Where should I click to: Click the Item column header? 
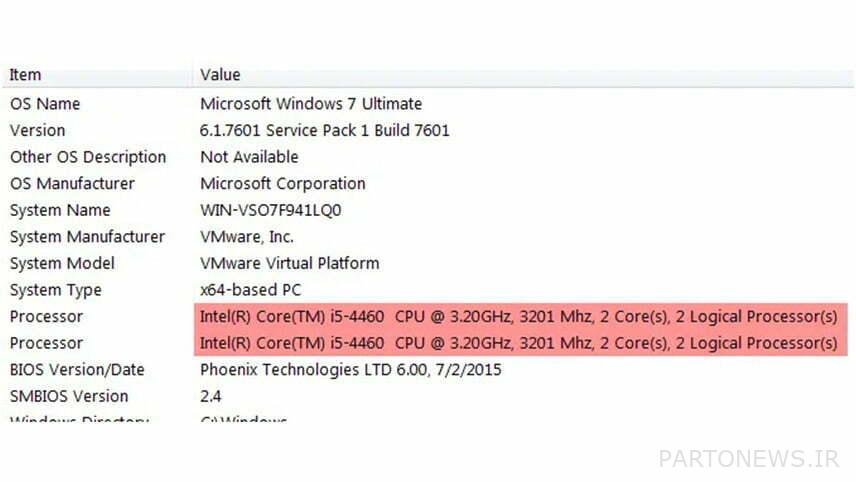[25, 75]
